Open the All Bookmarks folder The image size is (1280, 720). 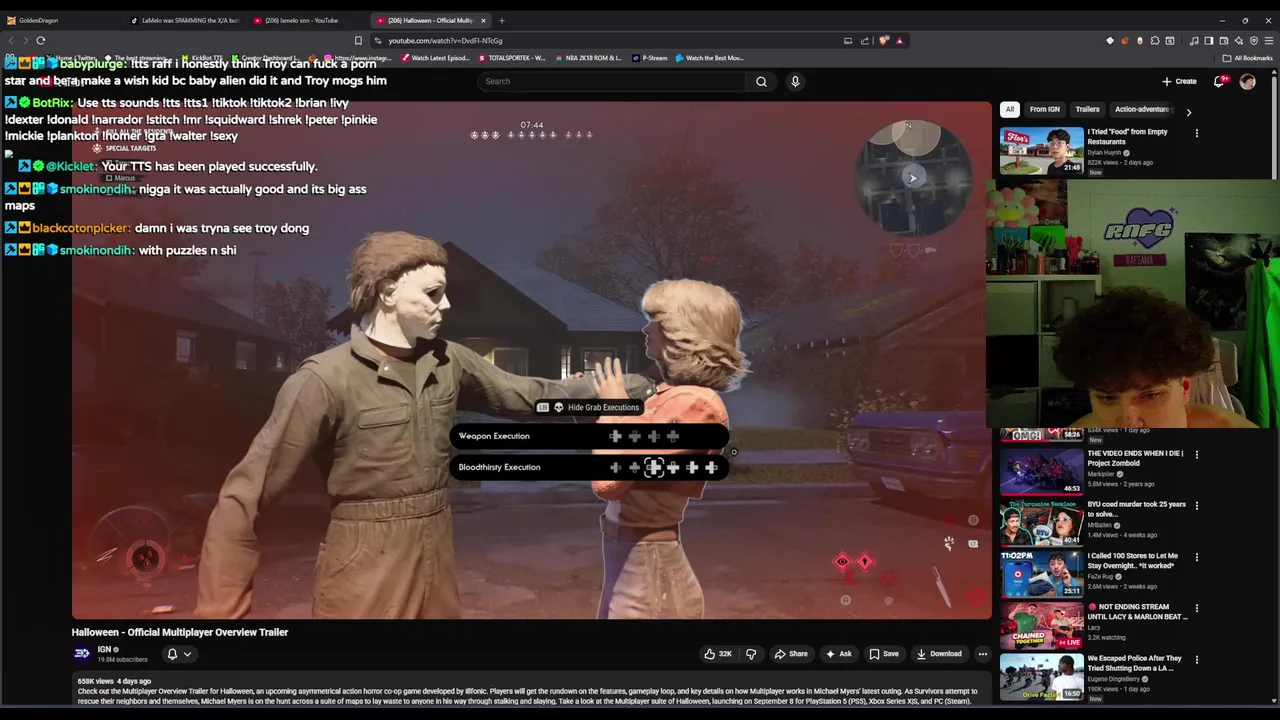[1247, 58]
